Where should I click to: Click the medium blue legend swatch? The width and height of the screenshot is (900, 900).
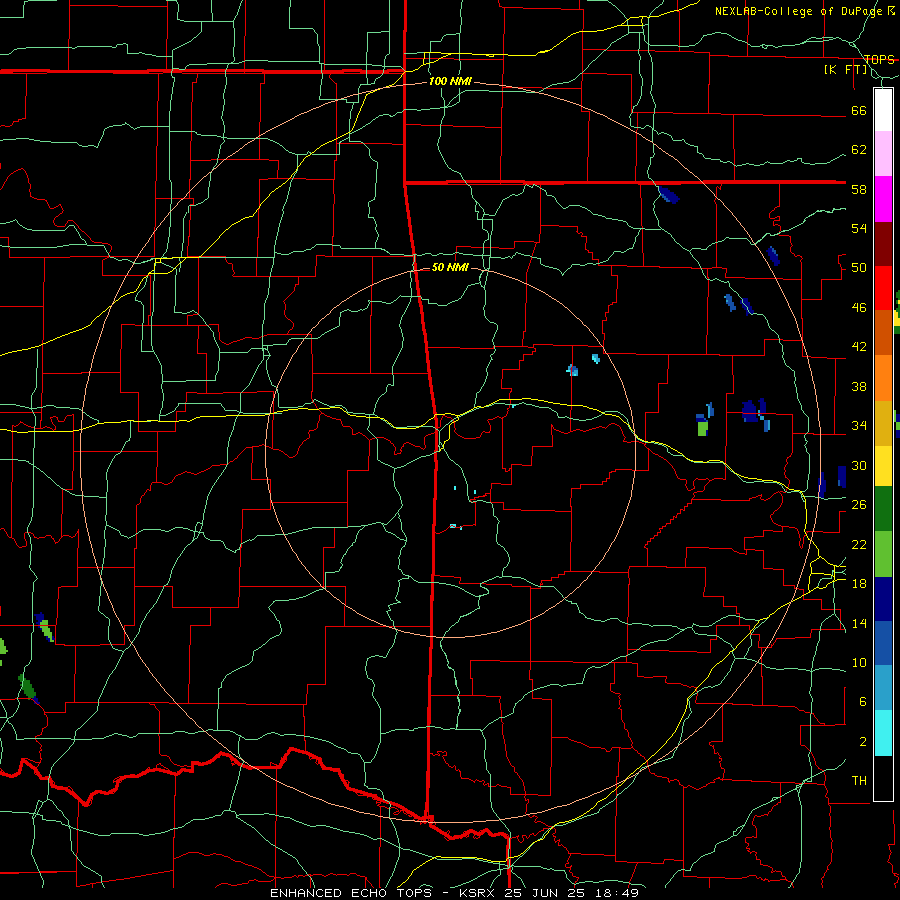[883, 643]
